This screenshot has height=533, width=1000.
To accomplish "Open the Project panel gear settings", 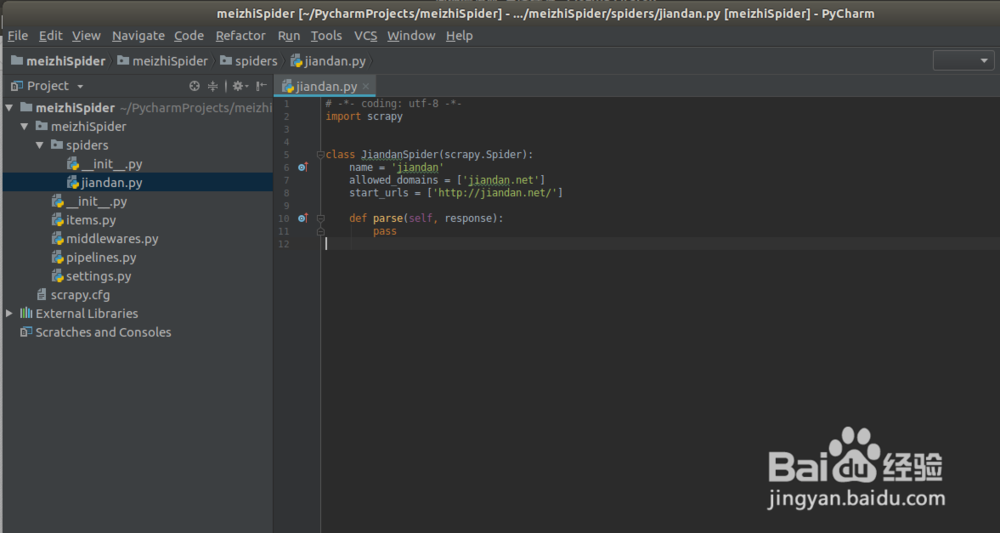I will pos(240,86).
